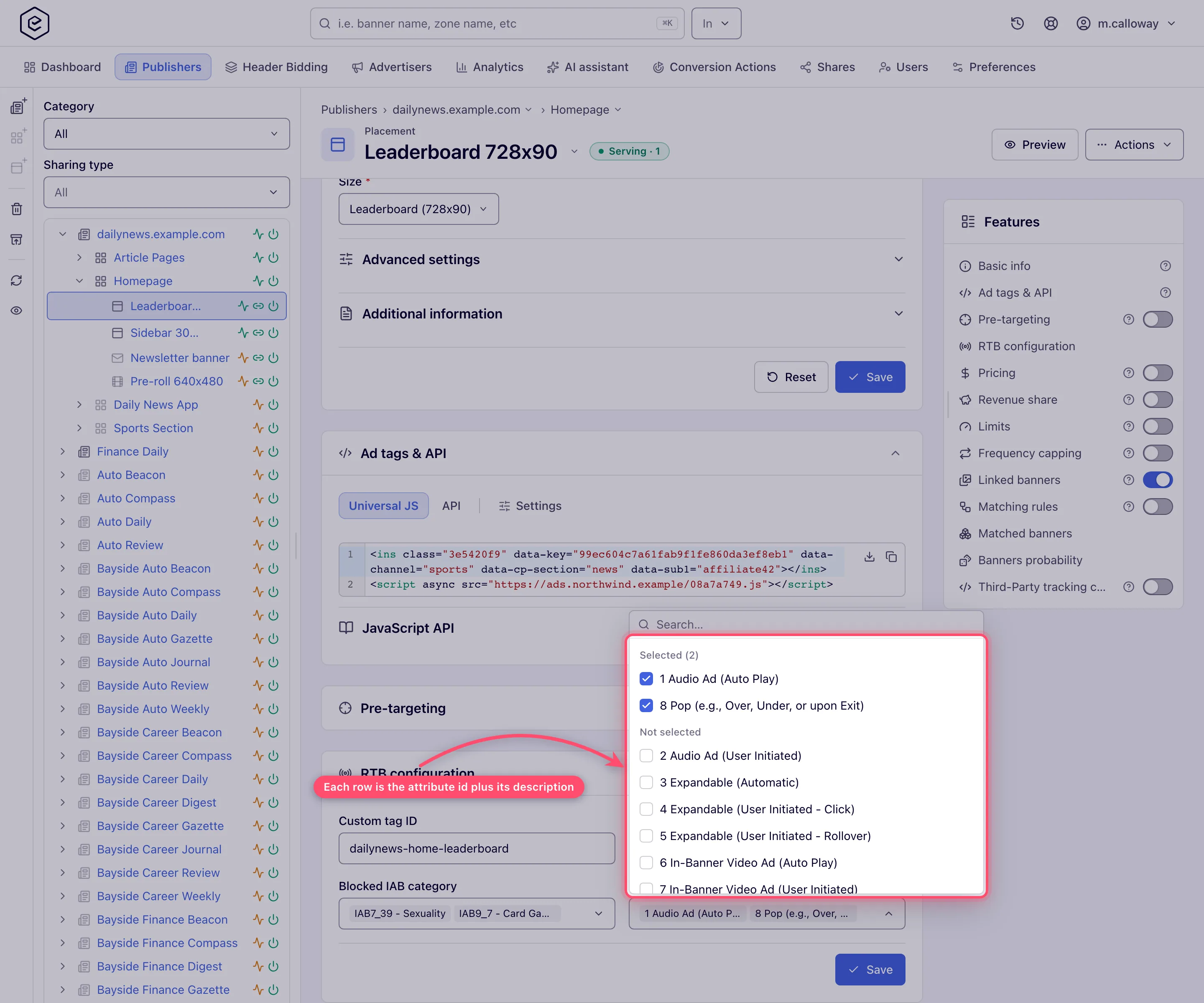The width and height of the screenshot is (1204, 1003).
Task: Click the Custom tag ID field
Action: tap(477, 848)
